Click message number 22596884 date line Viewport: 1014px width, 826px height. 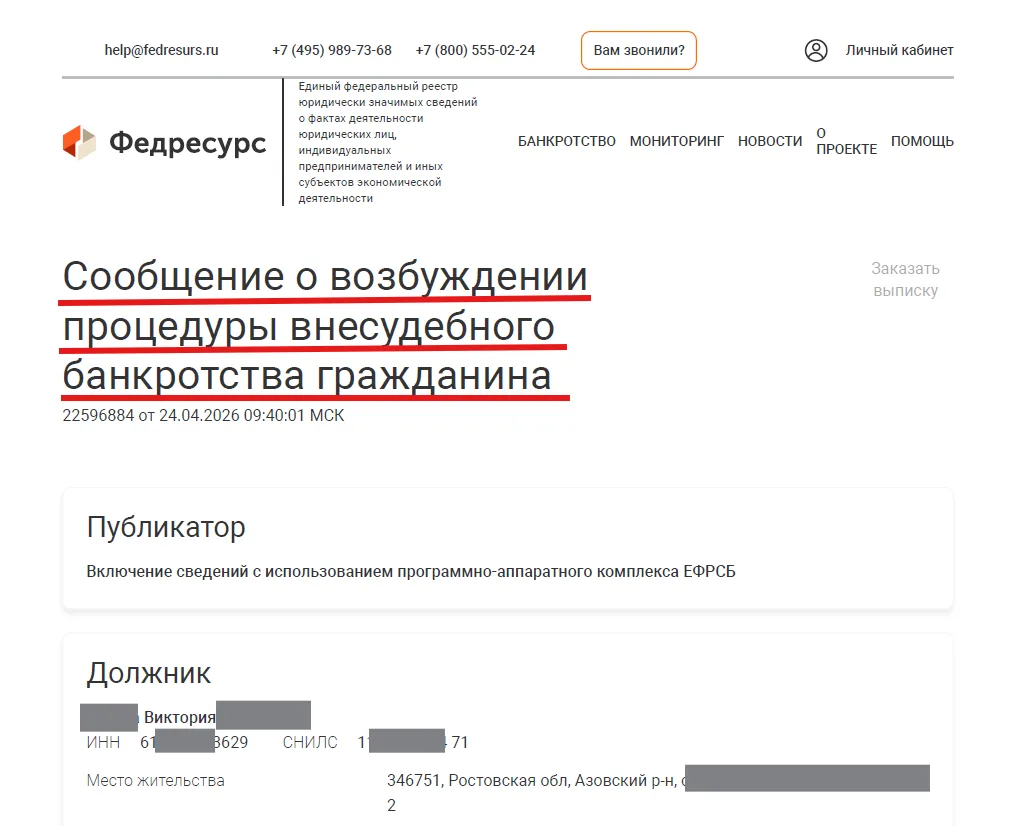[x=203, y=415]
